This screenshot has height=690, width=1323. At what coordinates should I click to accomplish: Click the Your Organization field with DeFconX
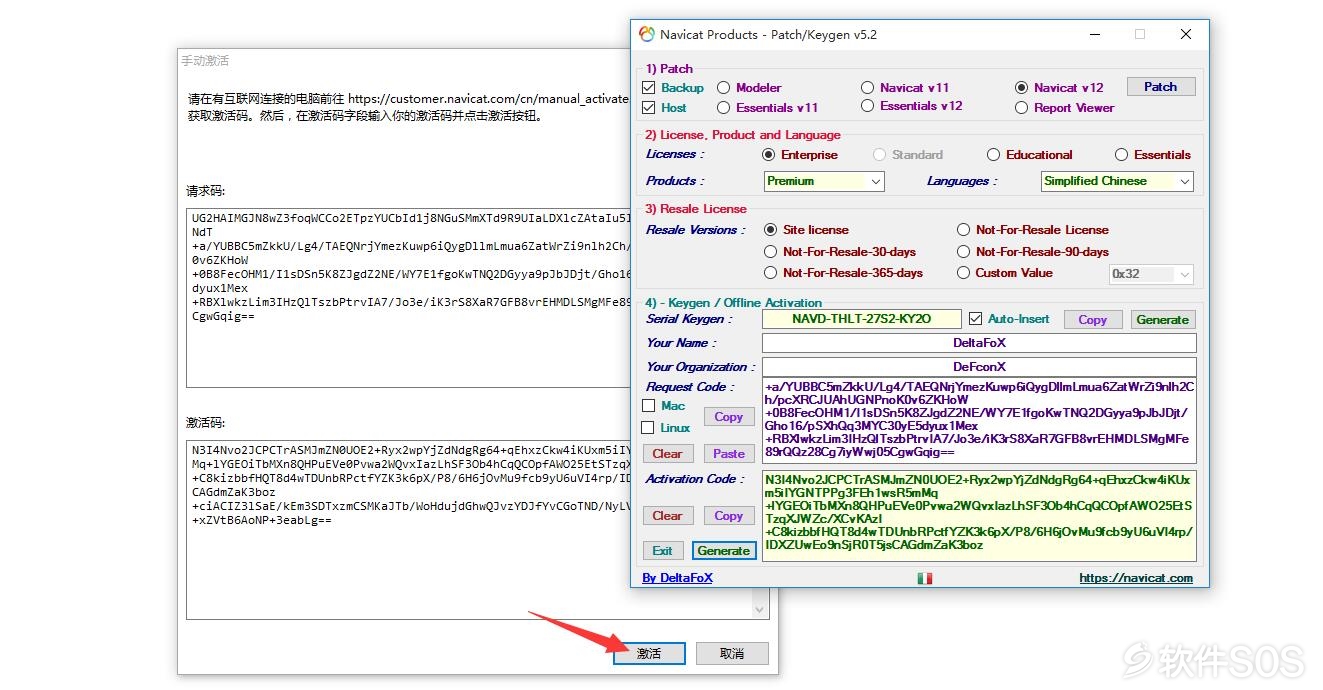coord(979,367)
